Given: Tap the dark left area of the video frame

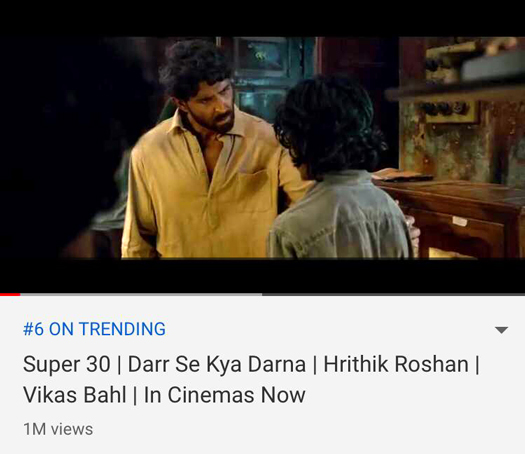Looking at the screenshot, I should 57,147.
